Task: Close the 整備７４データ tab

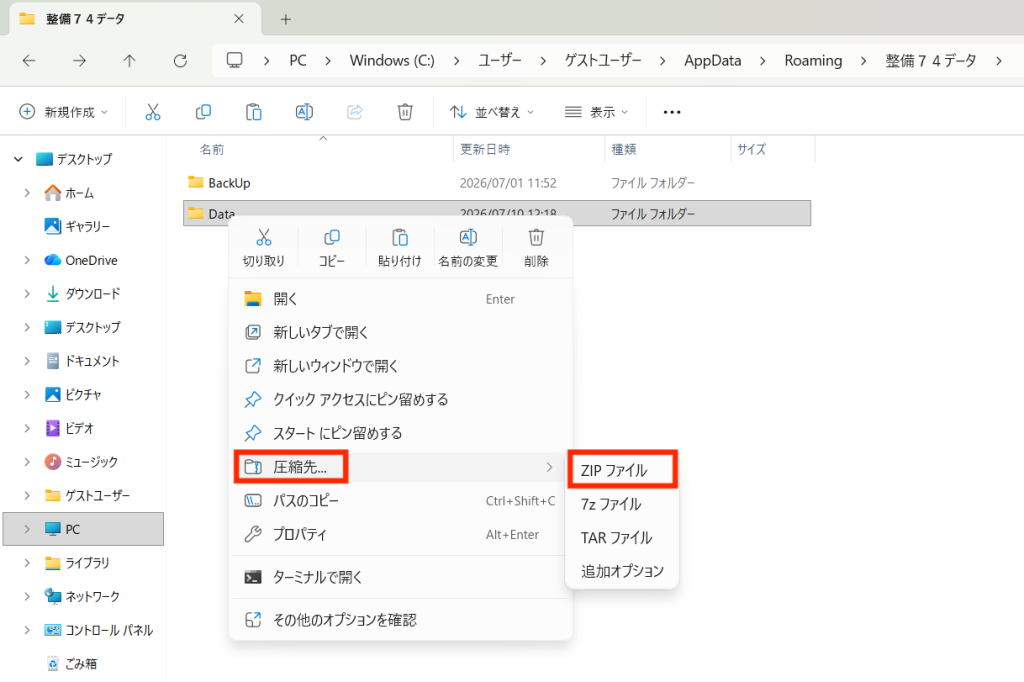Action: click(x=239, y=19)
